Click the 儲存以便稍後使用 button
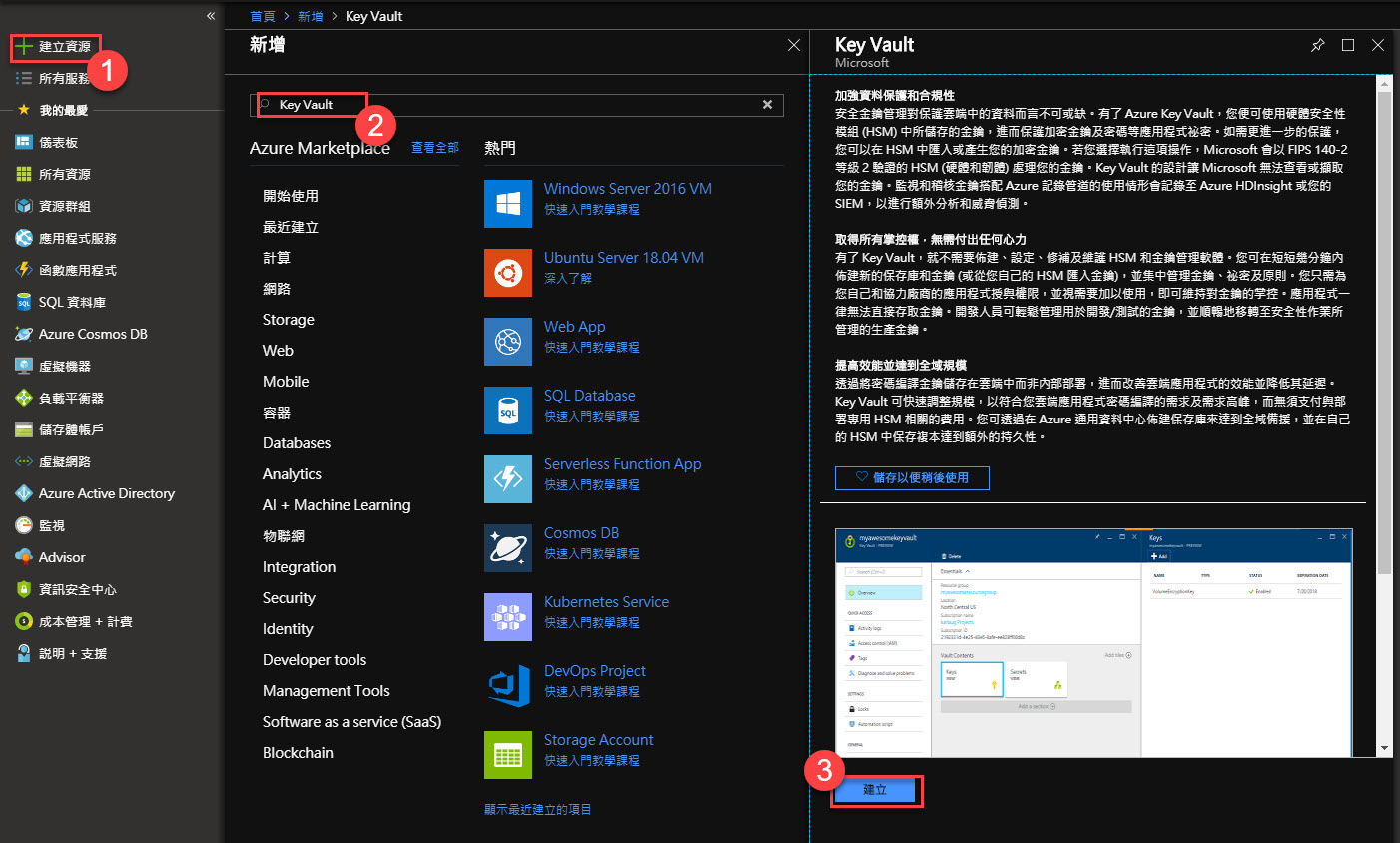The width and height of the screenshot is (1400, 843). tap(912, 478)
